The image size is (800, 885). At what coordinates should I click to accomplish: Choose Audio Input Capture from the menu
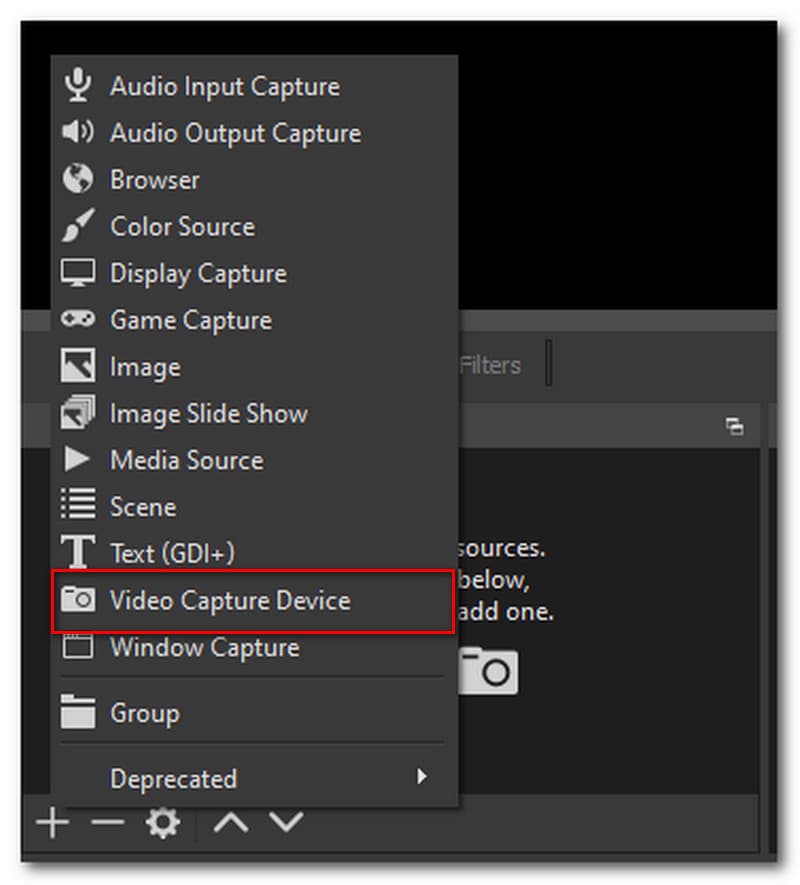point(254,86)
